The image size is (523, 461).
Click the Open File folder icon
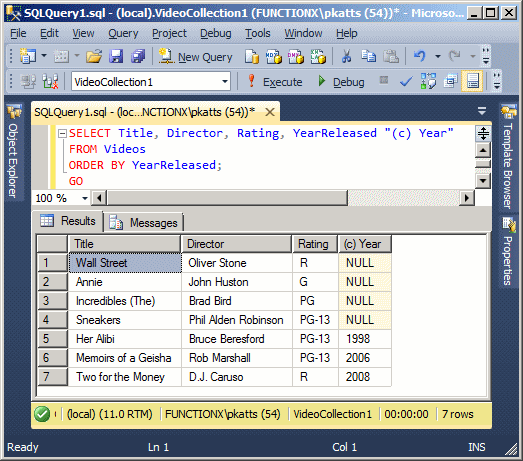94,56
